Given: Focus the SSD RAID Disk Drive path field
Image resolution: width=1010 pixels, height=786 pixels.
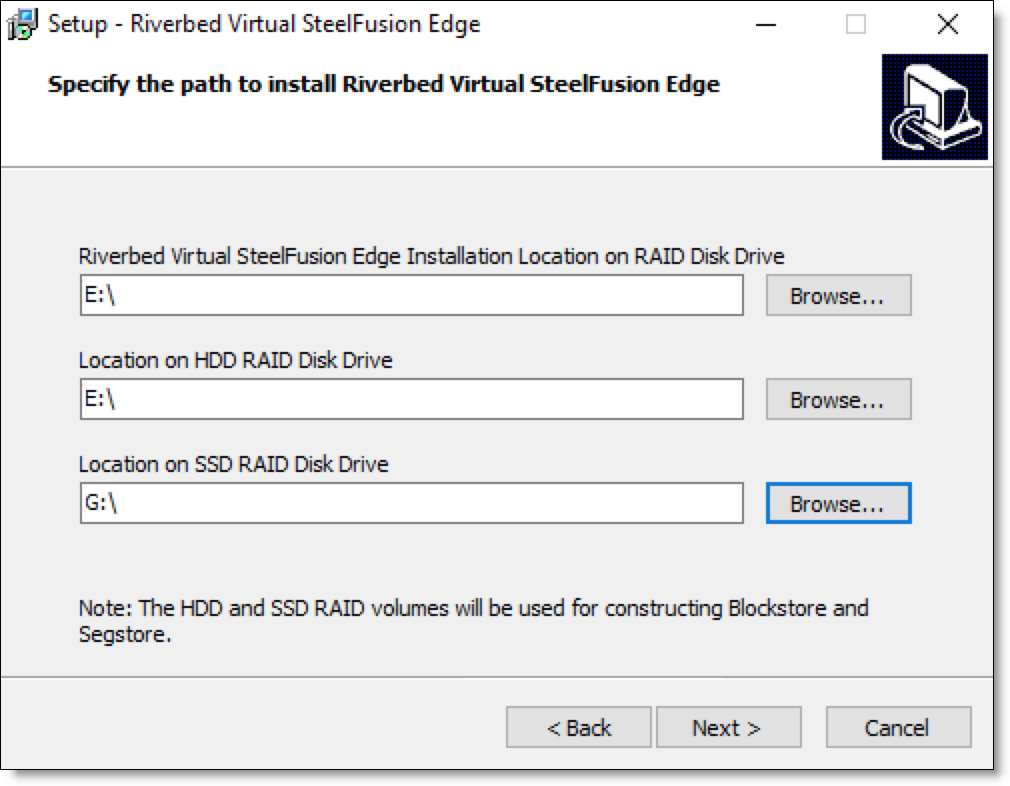Looking at the screenshot, I should [x=412, y=503].
